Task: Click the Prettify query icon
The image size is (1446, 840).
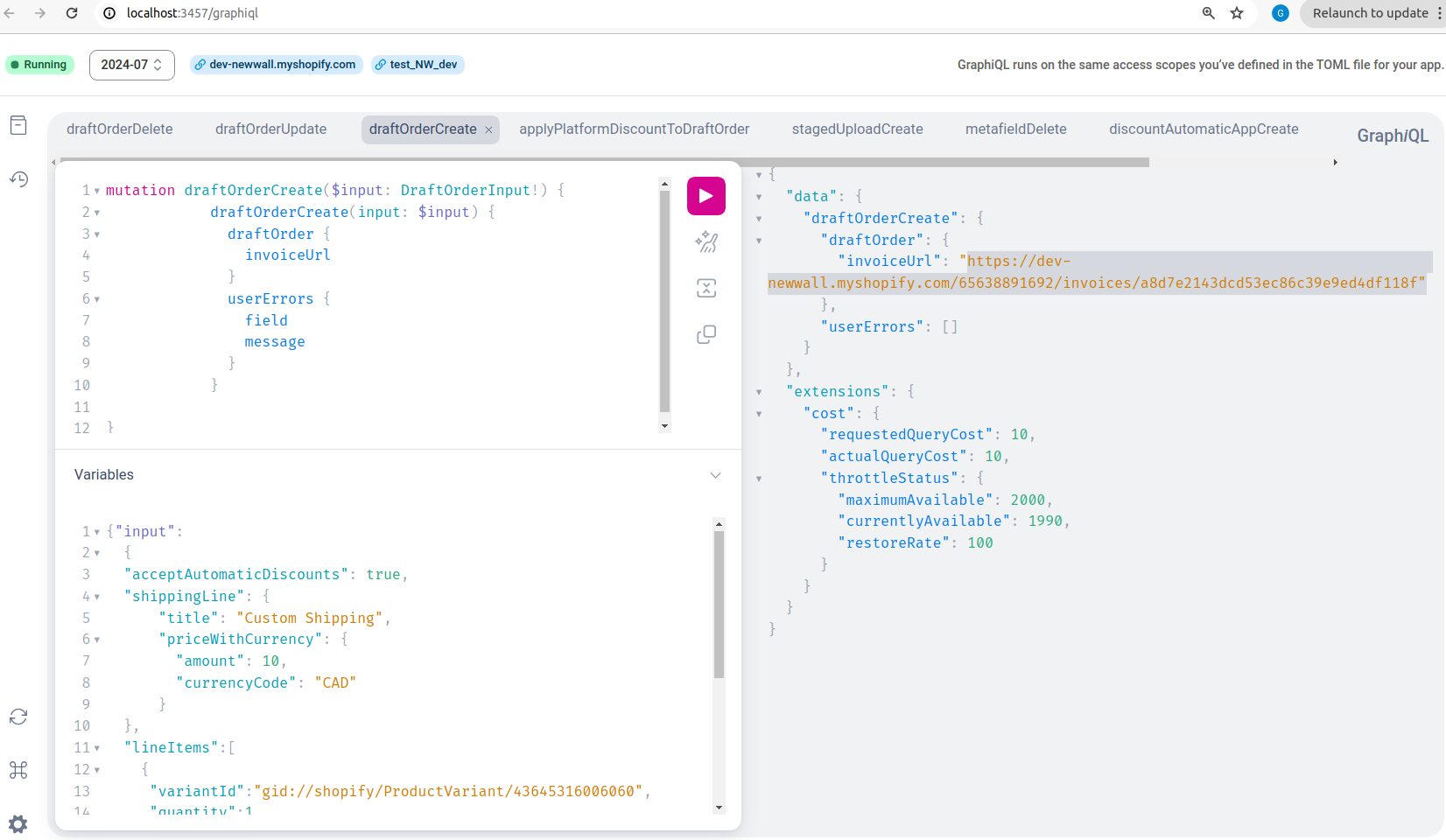Action: point(706,242)
